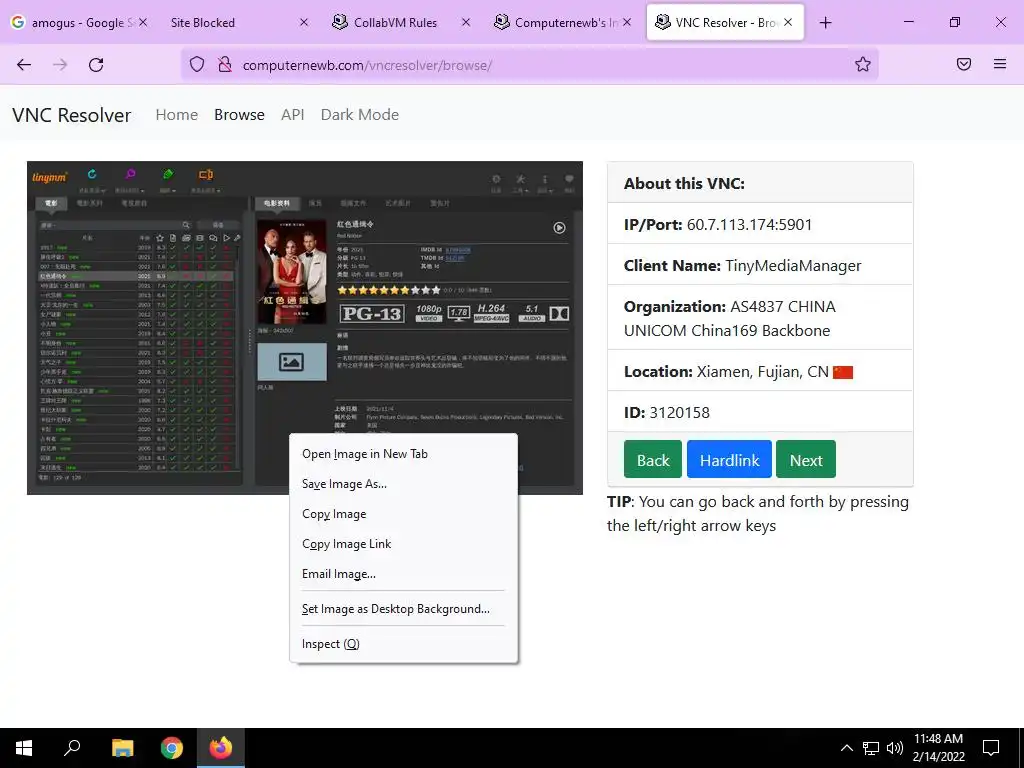
Task: Open the API navigation link
Action: click(293, 114)
